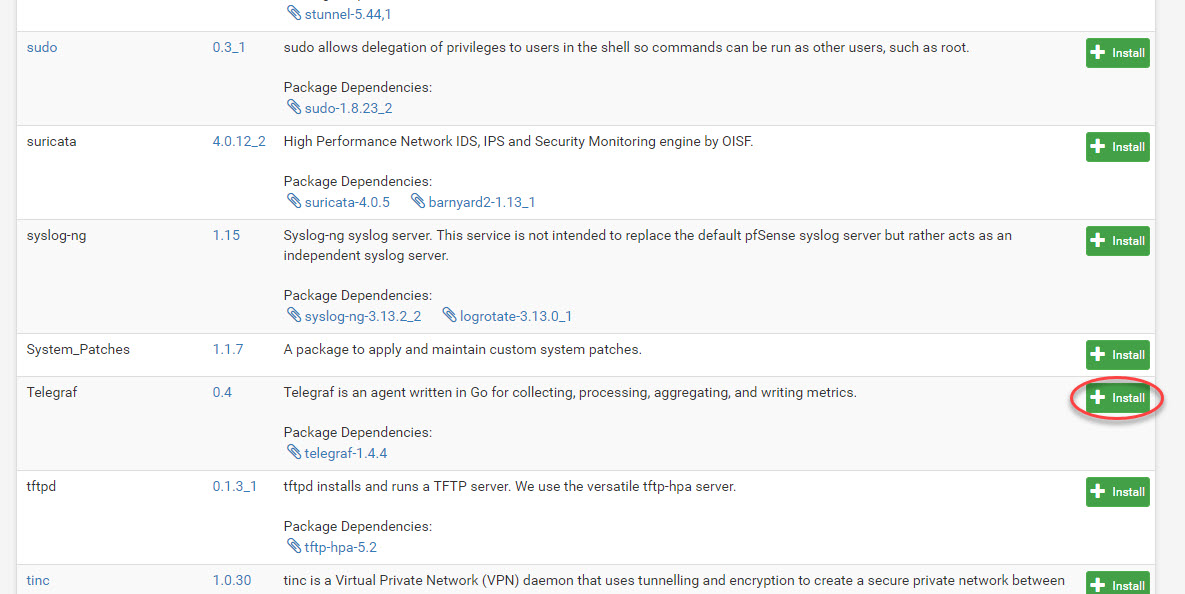Open Telegraf version 0.4 link
1185x594 pixels.
click(x=222, y=393)
